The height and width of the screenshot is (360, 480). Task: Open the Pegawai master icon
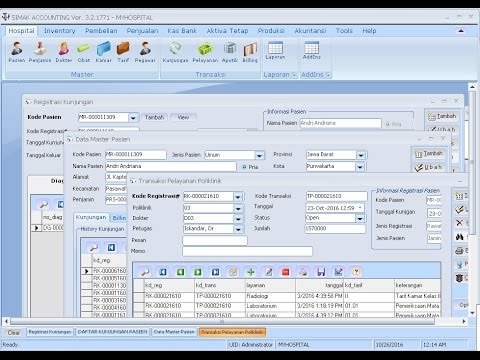(x=145, y=52)
